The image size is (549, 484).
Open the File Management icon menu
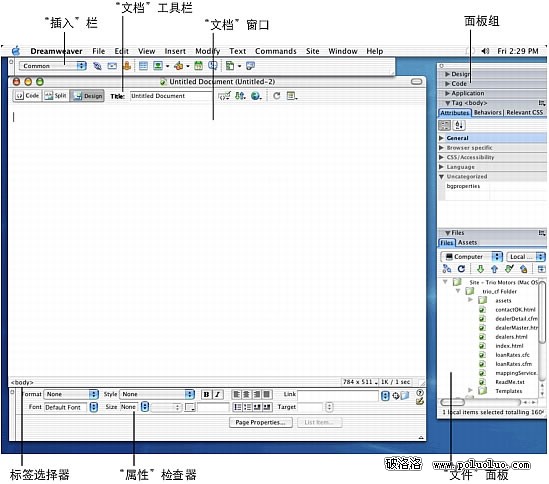240,96
